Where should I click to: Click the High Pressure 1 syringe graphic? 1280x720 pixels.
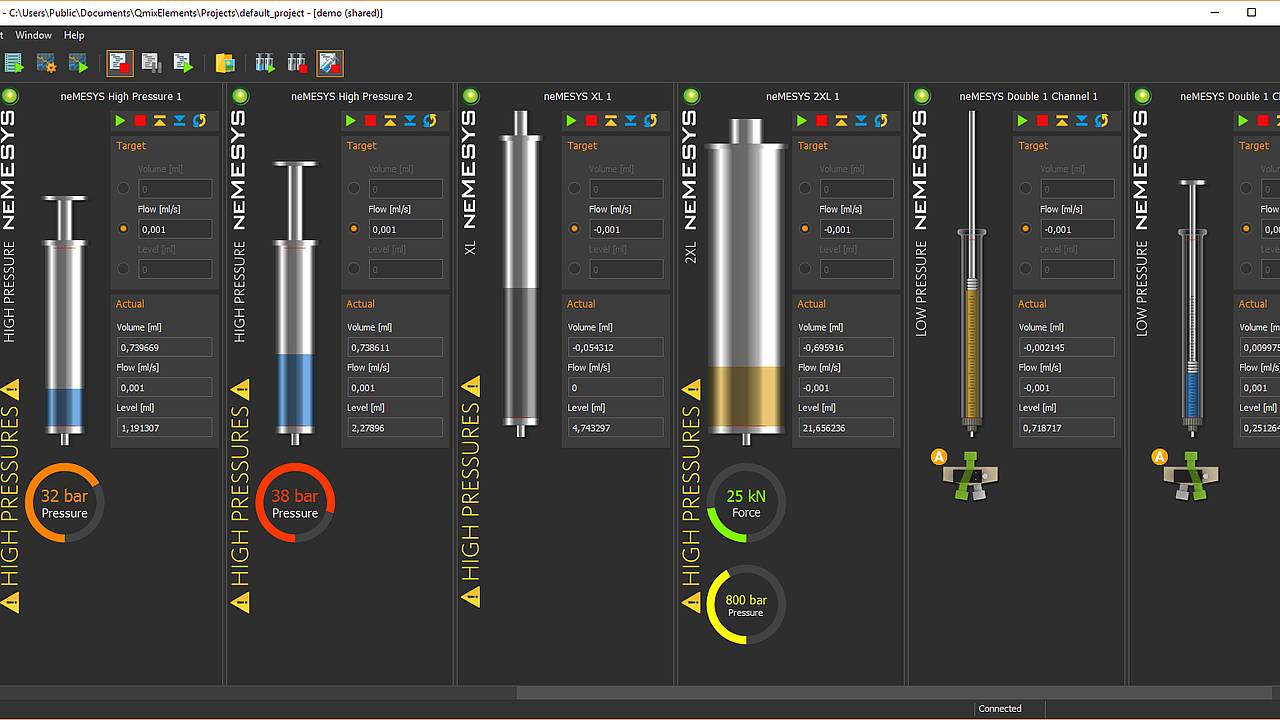65,320
